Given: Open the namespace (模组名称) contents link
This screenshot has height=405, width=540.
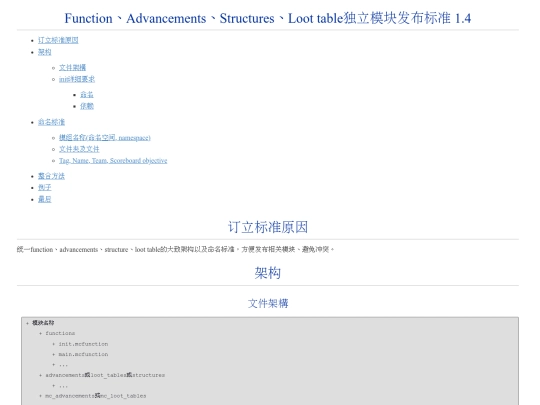Looking at the screenshot, I should [x=105, y=138].
